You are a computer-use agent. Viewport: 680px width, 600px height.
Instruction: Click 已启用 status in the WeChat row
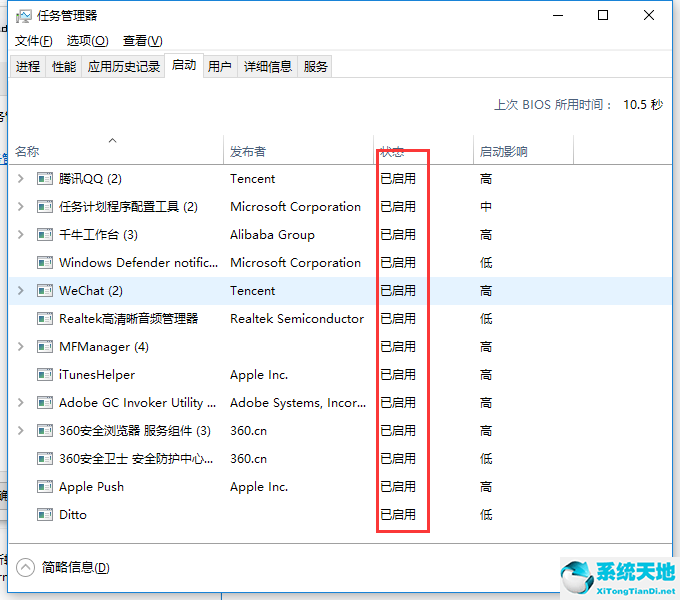pos(398,290)
